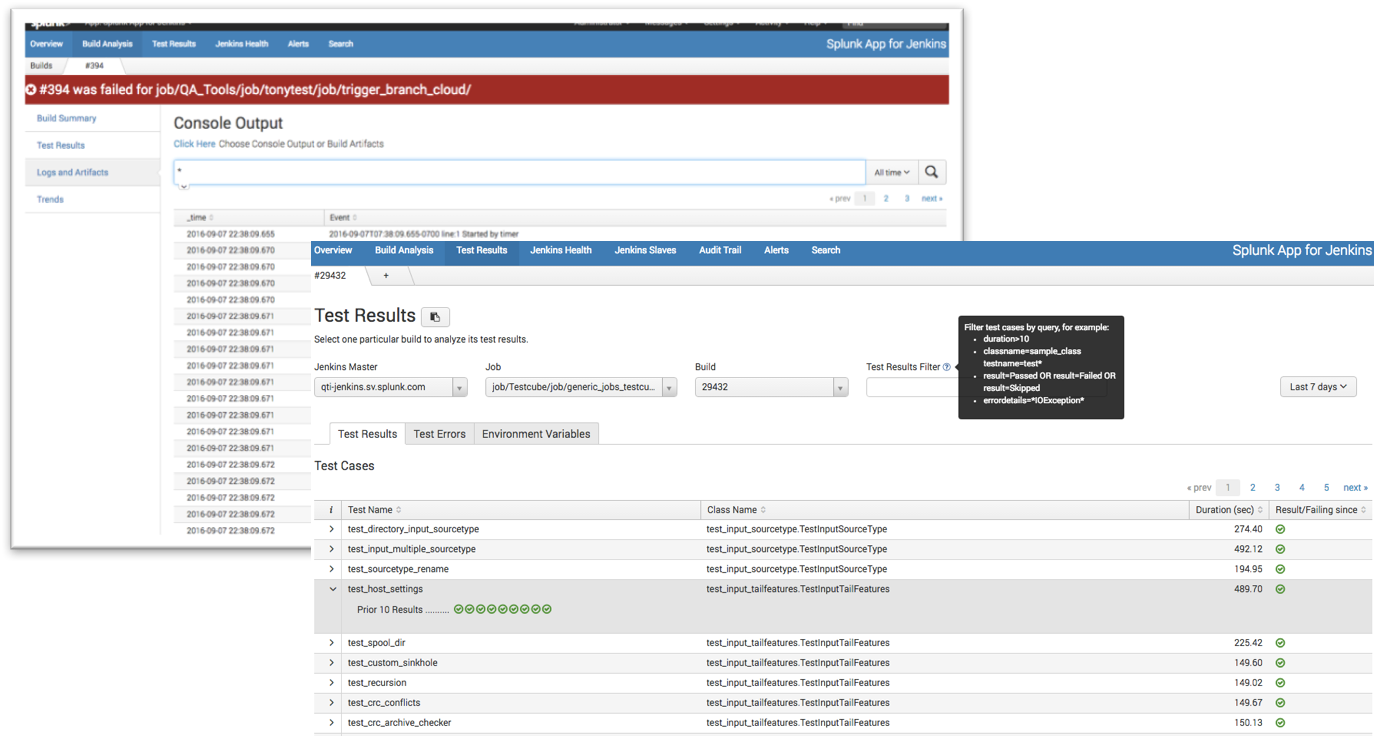This screenshot has height=736, width=1374.
Task: Open the Last 7 days time picker
Action: click(1318, 387)
